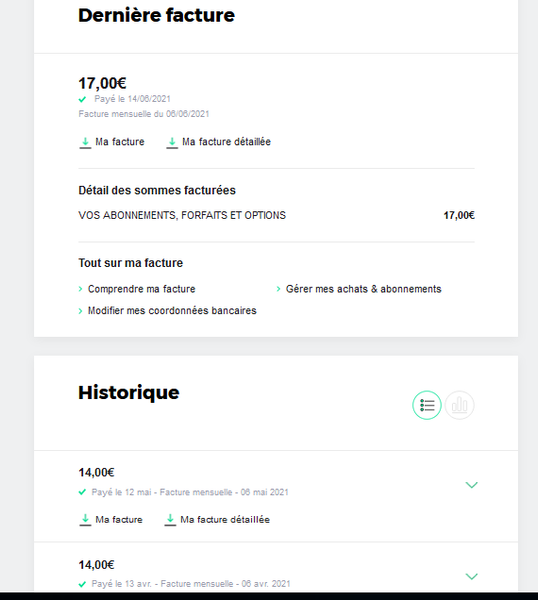Click the chevron before 'Modifier mes coordonnées bancaires'
The image size is (538, 600).
80,311
